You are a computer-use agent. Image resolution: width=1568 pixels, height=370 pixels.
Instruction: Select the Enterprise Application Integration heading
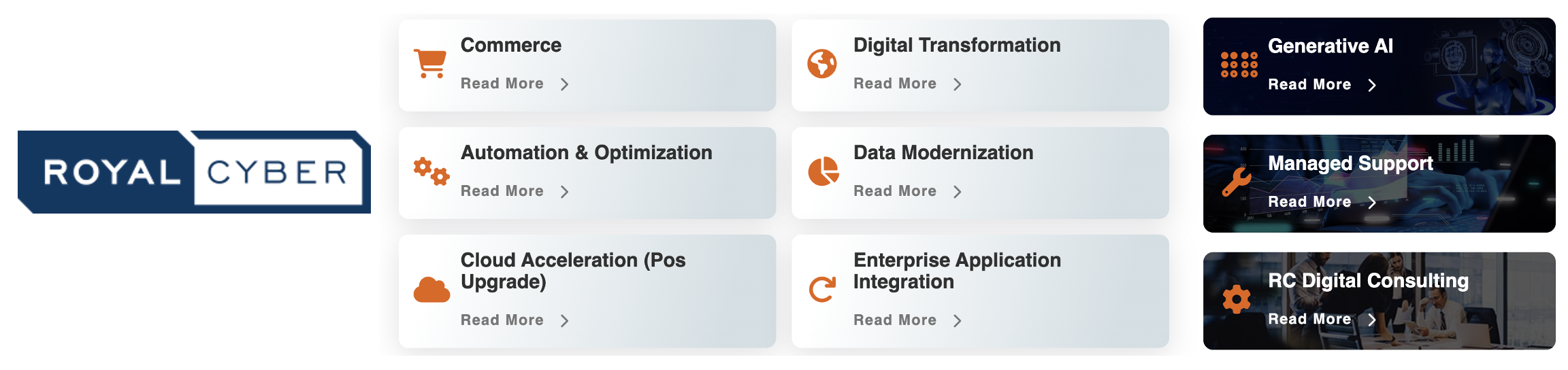(x=957, y=271)
